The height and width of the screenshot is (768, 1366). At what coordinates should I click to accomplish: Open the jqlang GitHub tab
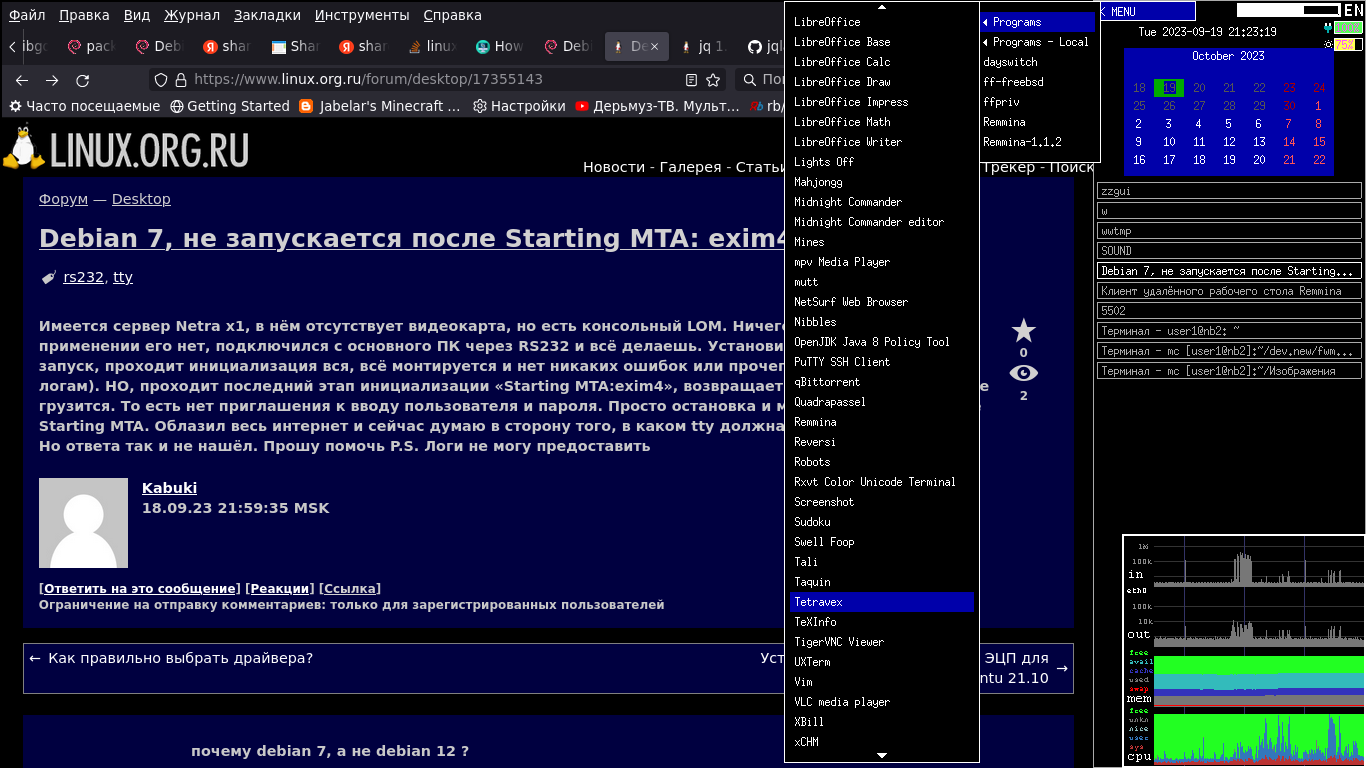pos(766,46)
